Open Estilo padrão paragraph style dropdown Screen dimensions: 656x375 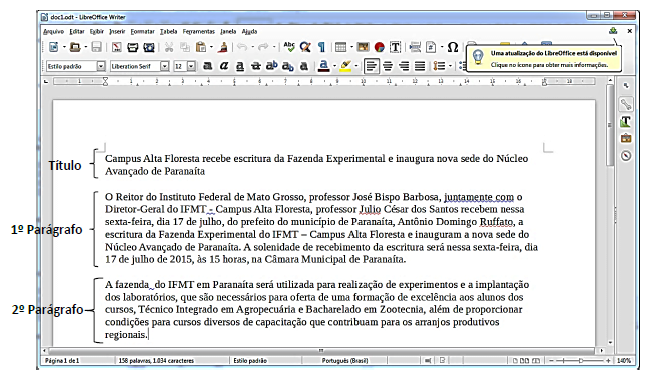coord(101,66)
